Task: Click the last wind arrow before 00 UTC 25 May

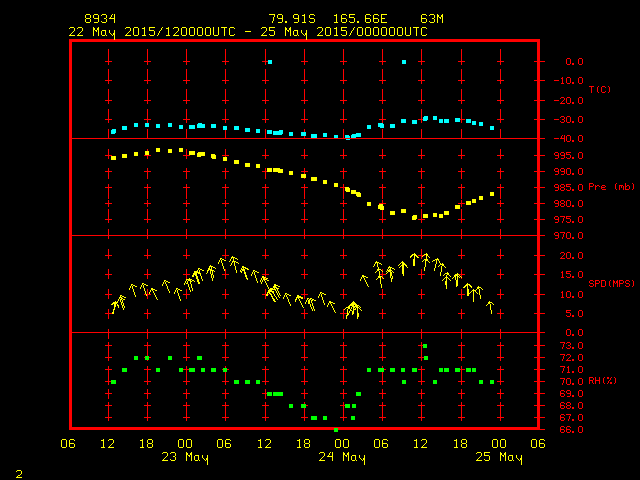Action: (x=491, y=307)
